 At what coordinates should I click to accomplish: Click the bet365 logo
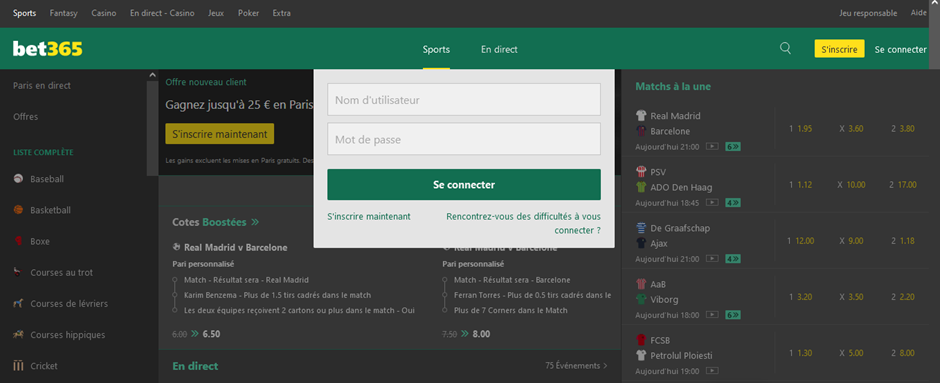pos(47,49)
